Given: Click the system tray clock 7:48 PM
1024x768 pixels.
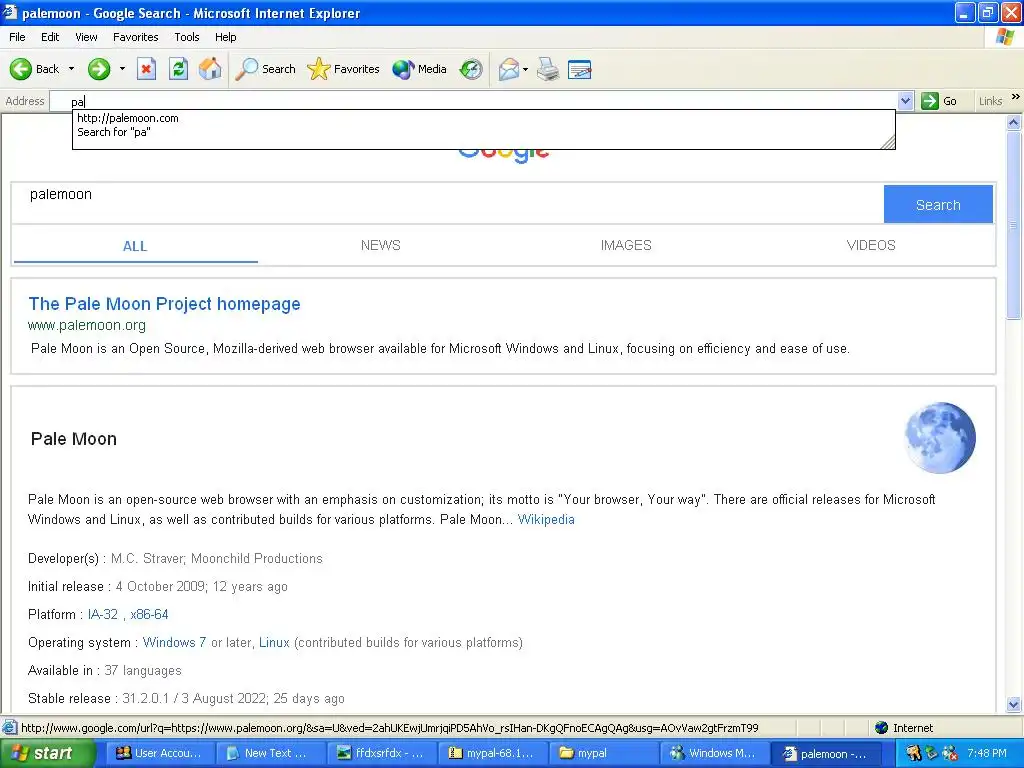Looking at the screenshot, I should pos(987,754).
